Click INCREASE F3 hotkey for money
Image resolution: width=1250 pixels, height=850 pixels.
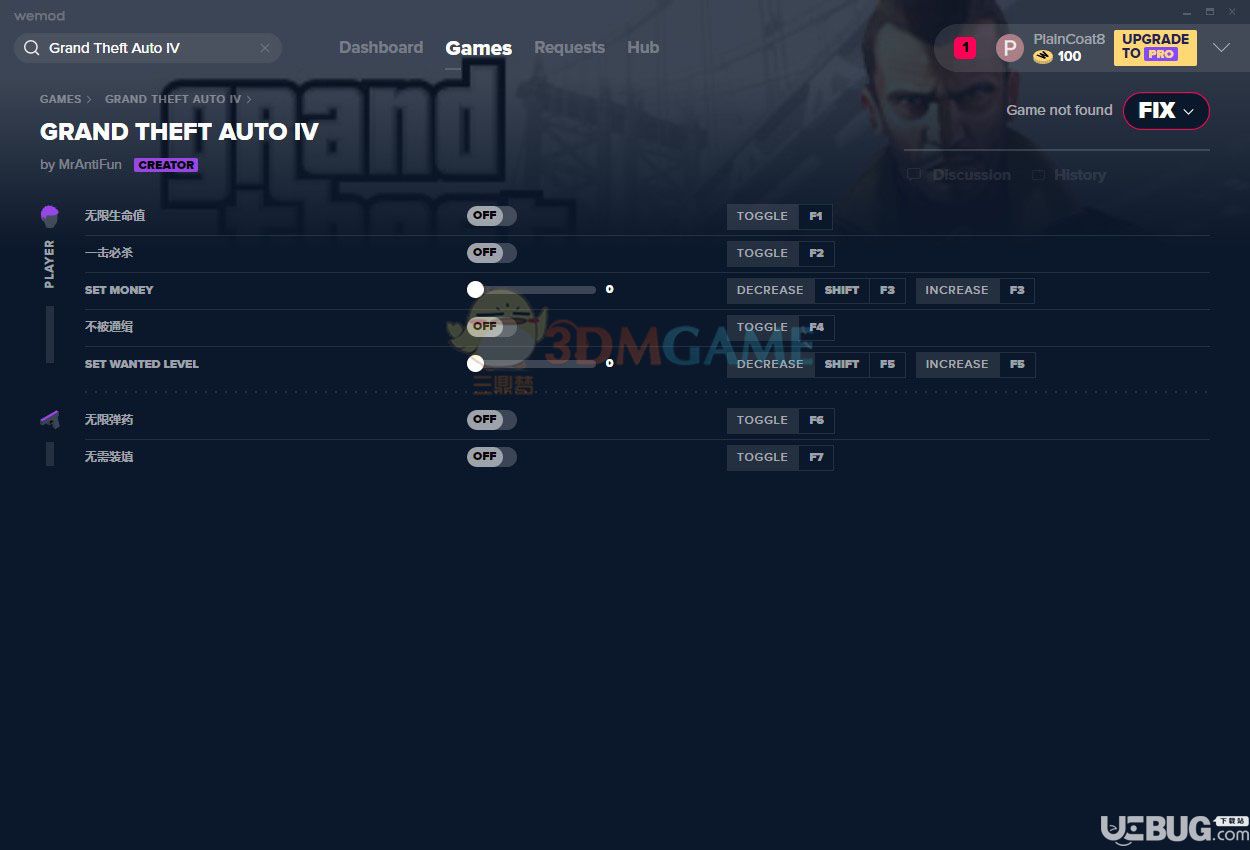point(975,290)
